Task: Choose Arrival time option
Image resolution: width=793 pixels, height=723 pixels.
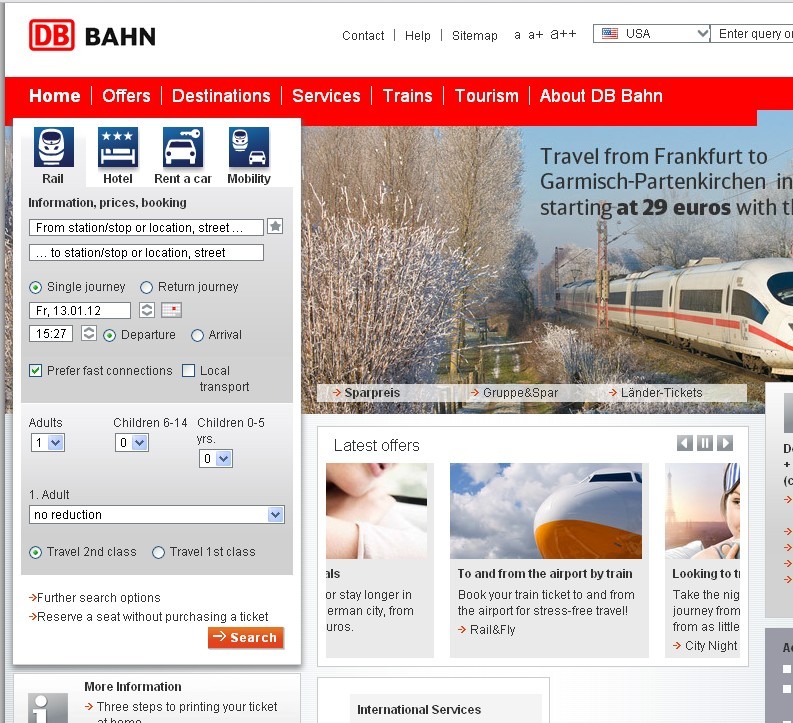Action: coord(197,335)
